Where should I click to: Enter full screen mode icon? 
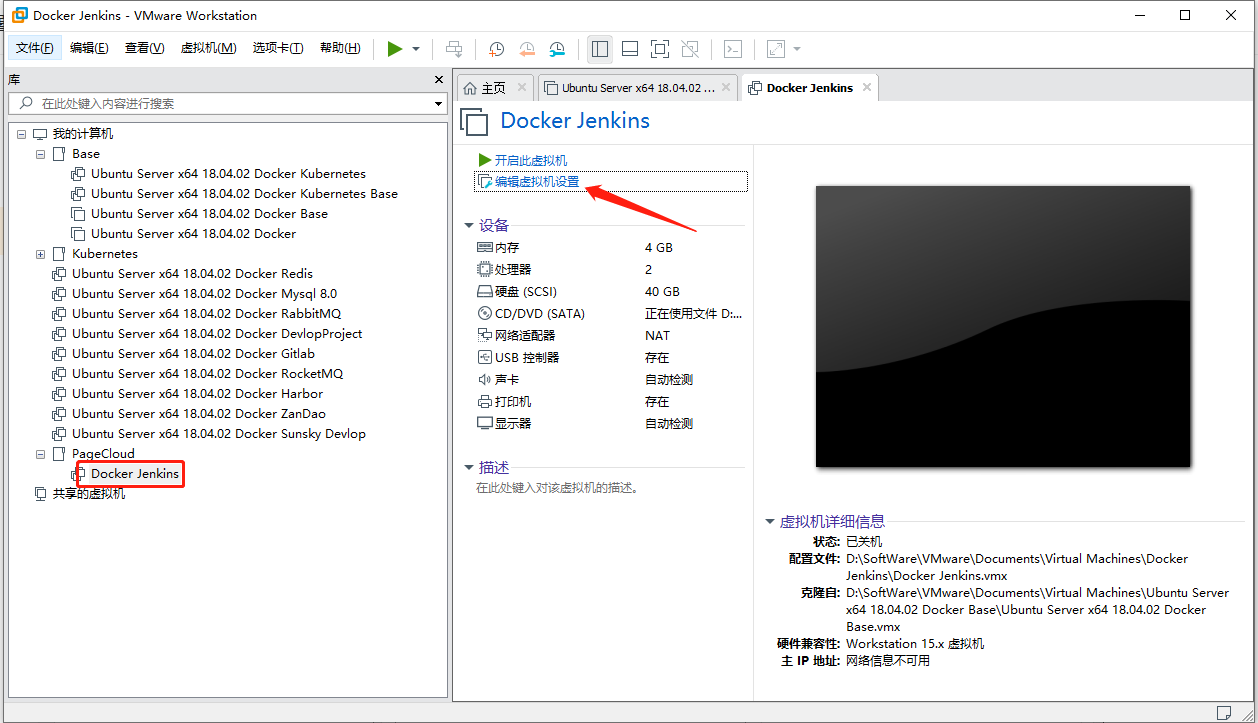coord(660,48)
